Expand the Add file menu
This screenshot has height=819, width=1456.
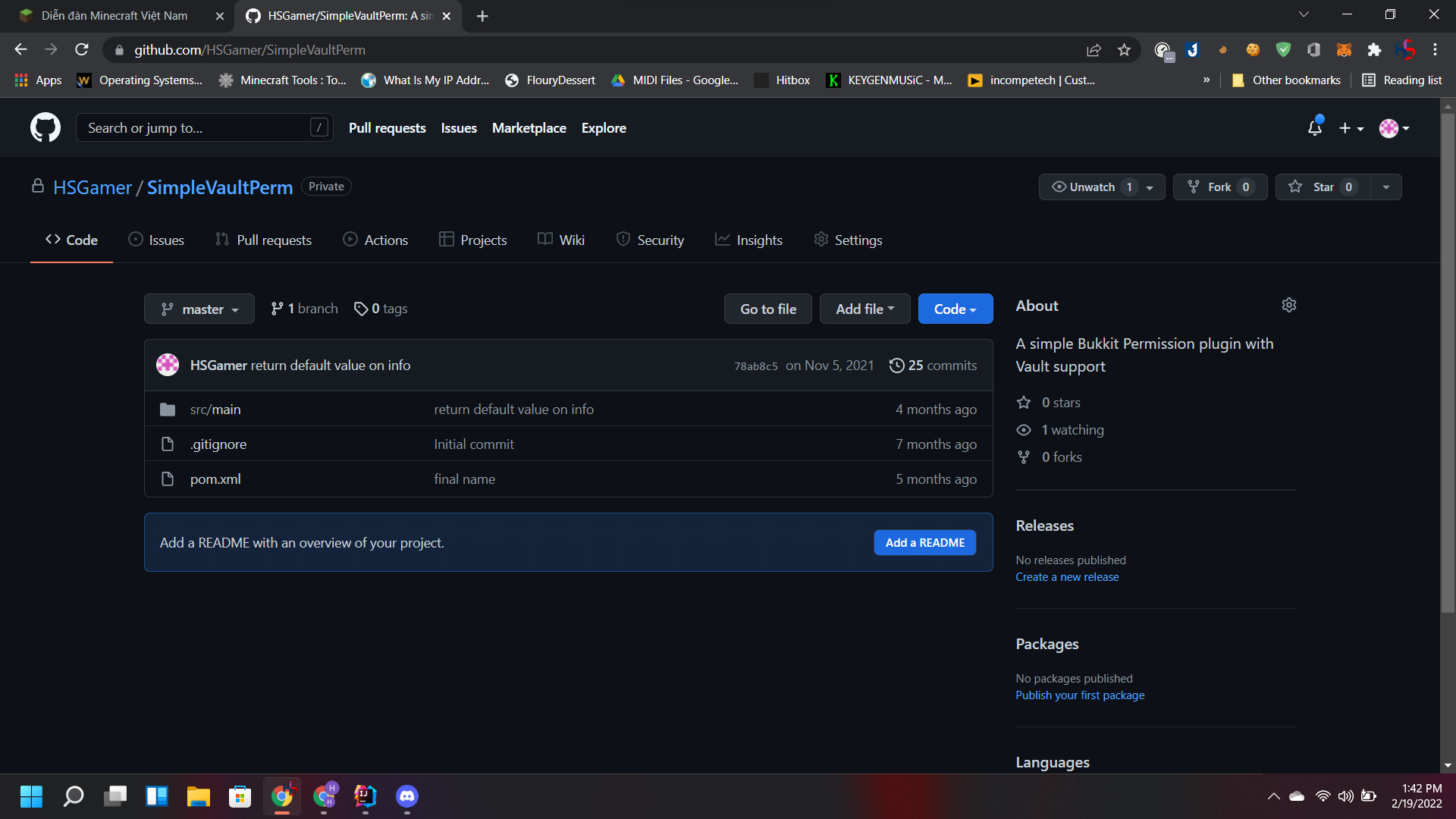(864, 309)
